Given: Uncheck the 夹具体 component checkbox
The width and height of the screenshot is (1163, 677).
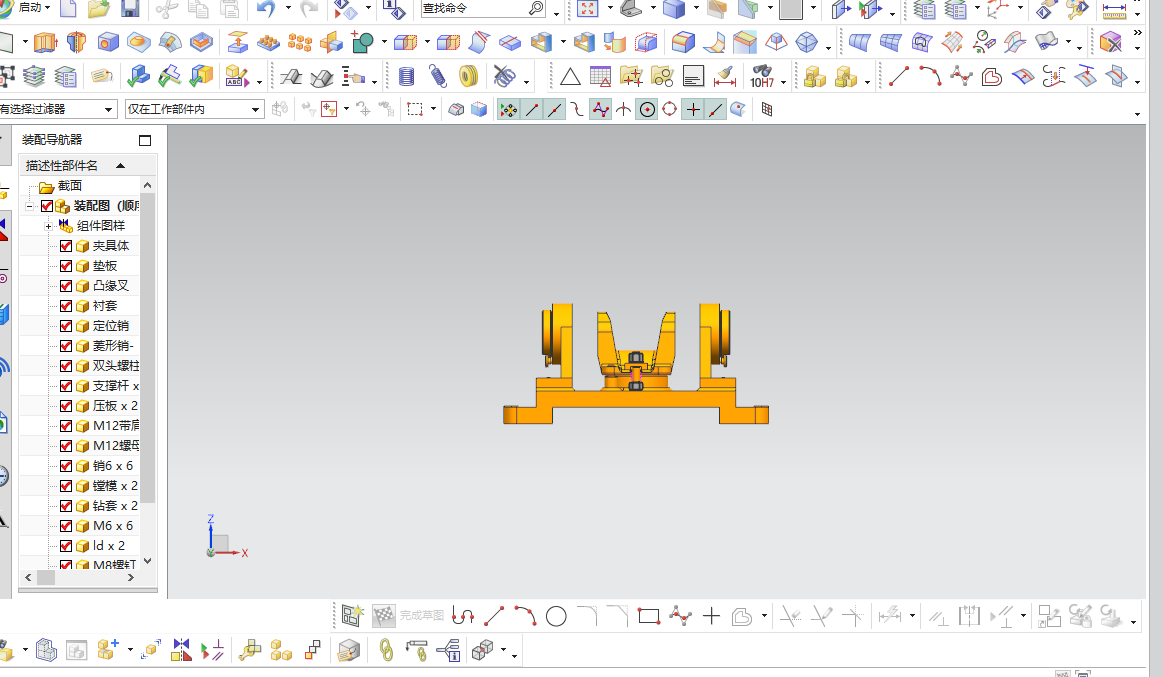Looking at the screenshot, I should (66, 245).
